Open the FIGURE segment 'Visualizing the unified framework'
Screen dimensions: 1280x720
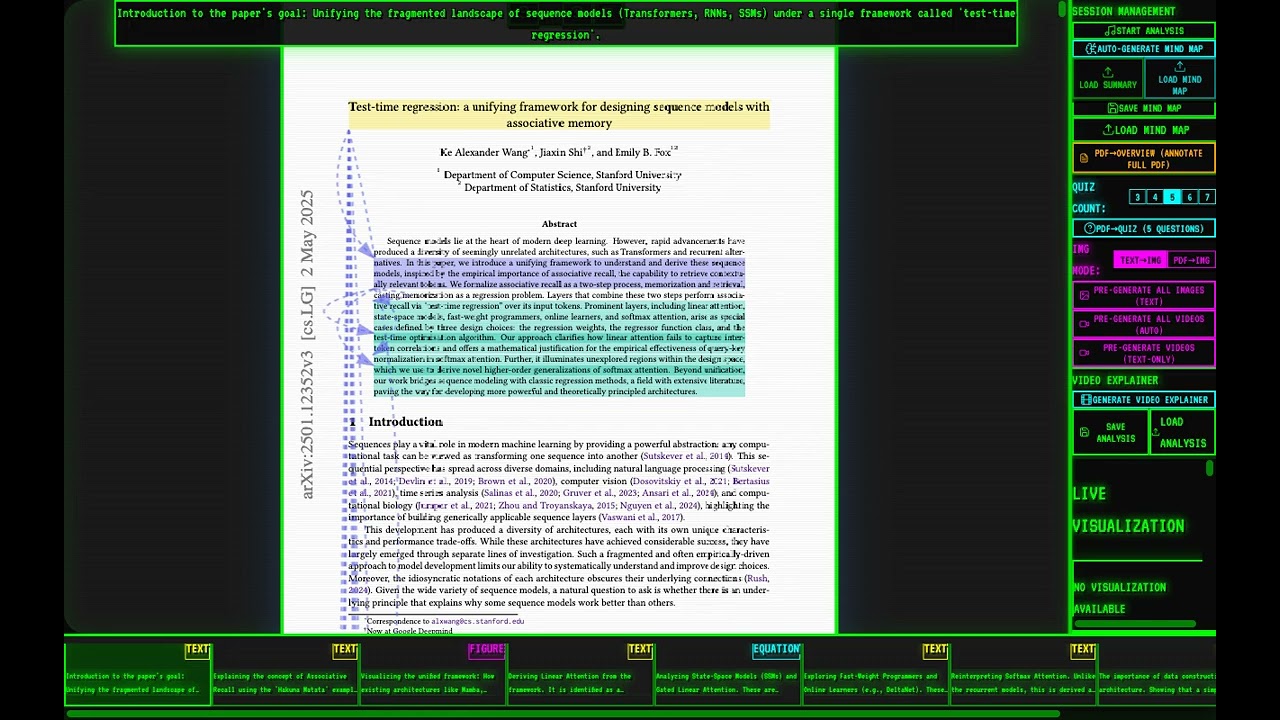[433, 673]
